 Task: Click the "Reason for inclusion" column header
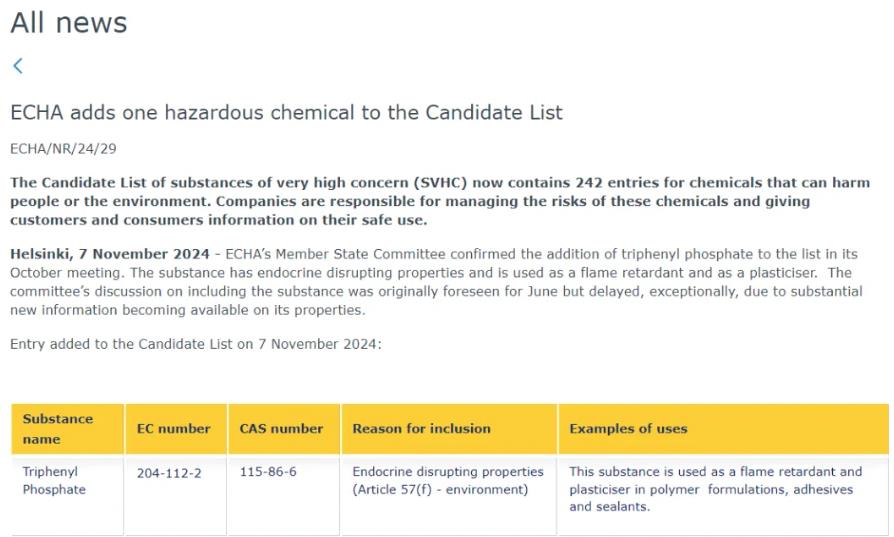(x=421, y=429)
